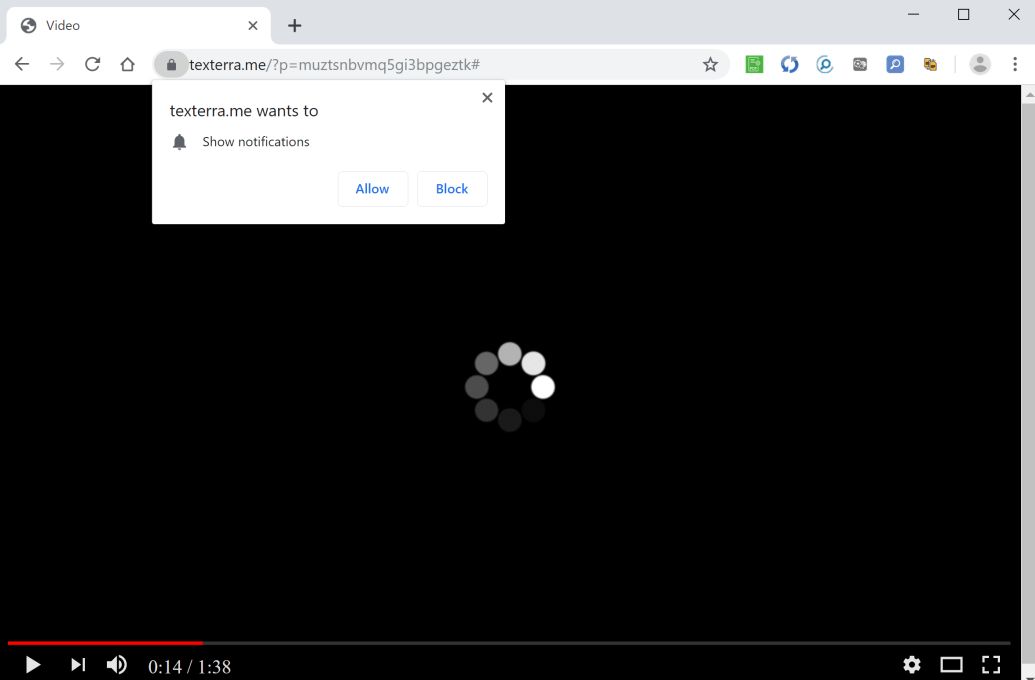The image size is (1035, 680).
Task: Click the loading spinner in the video
Action: pos(510,387)
